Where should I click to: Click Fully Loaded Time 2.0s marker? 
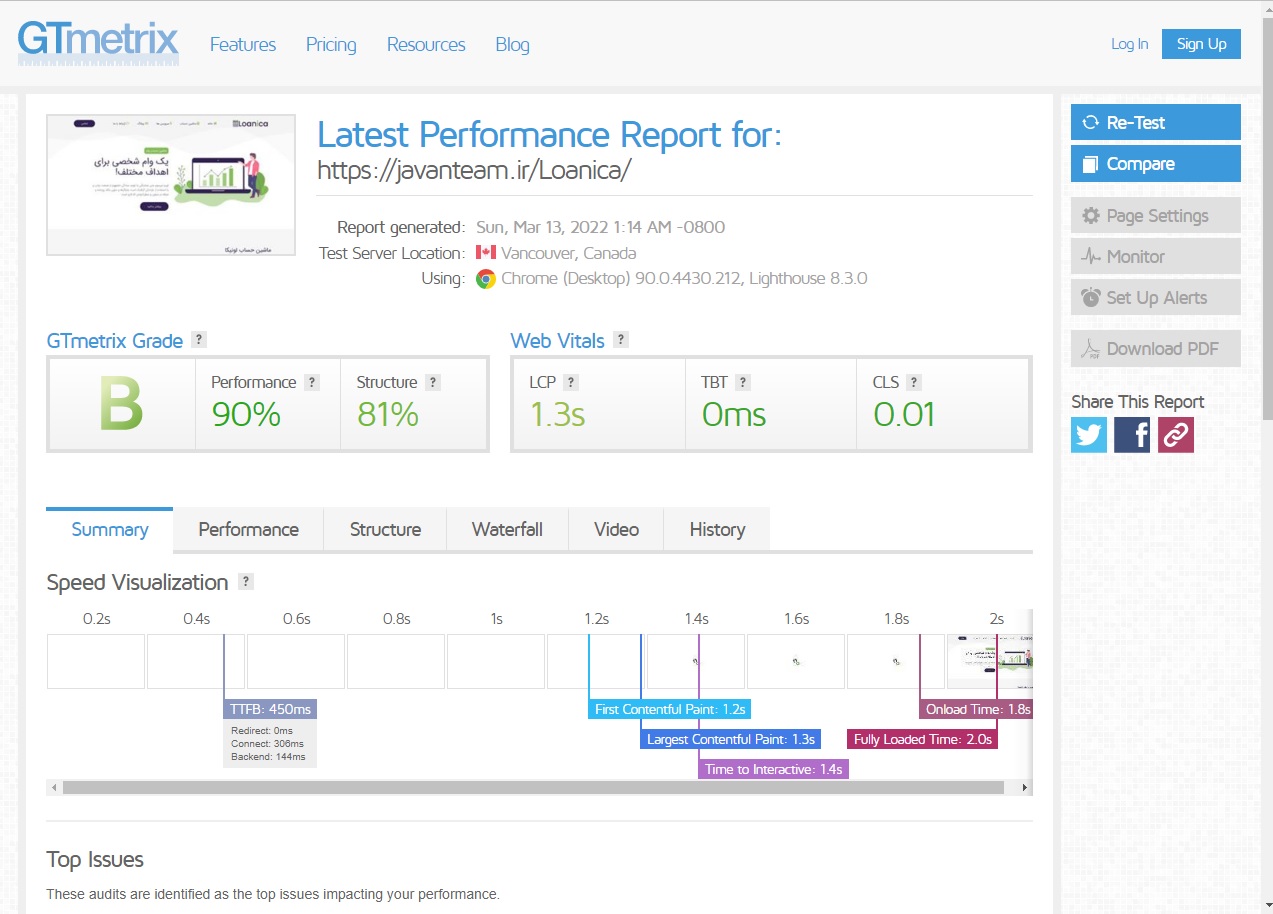point(923,739)
